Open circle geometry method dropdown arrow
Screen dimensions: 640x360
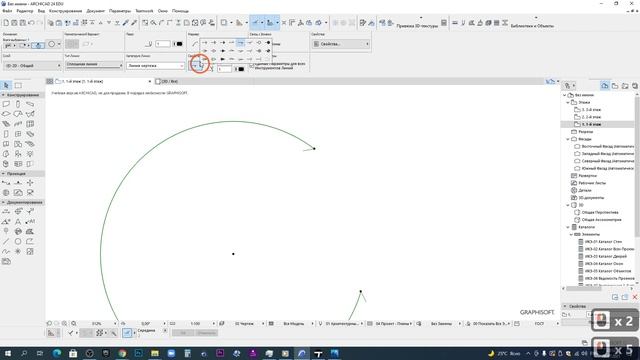tap(59, 44)
